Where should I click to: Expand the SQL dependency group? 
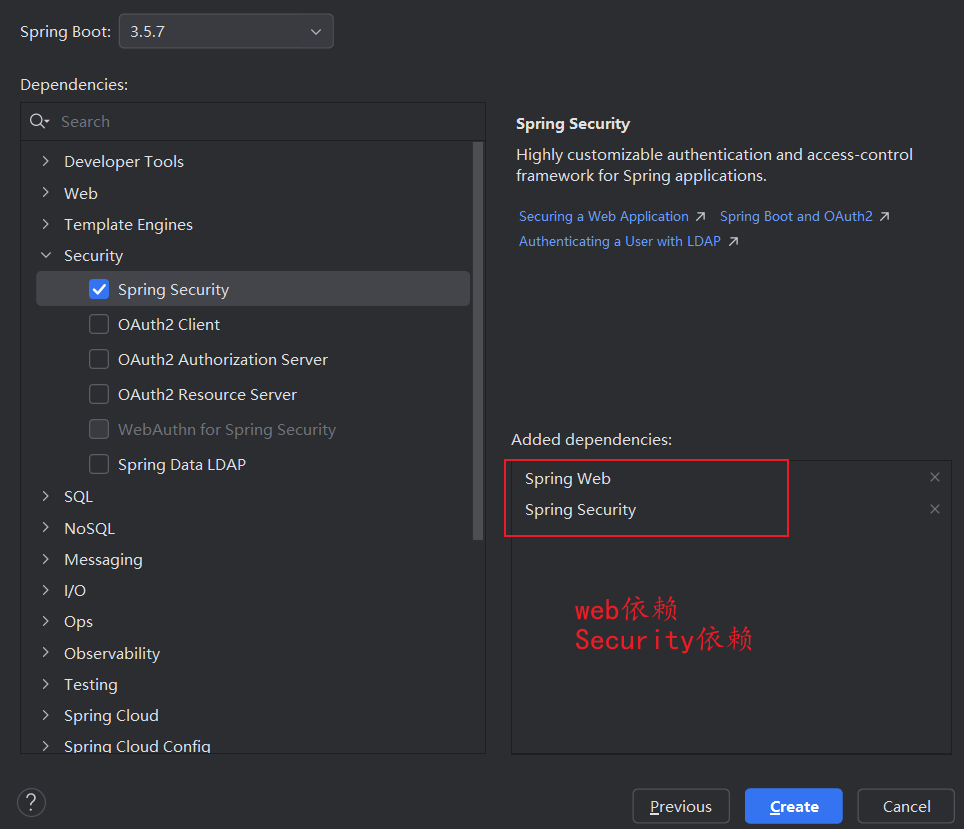[x=45, y=496]
